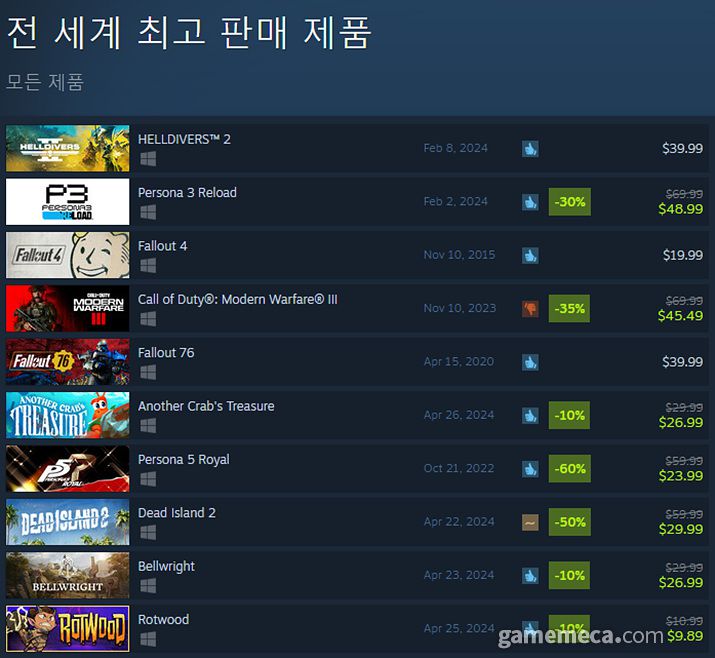Select the Dead Island 2 banner image
Screen dimensions: 715x658
tap(67, 522)
